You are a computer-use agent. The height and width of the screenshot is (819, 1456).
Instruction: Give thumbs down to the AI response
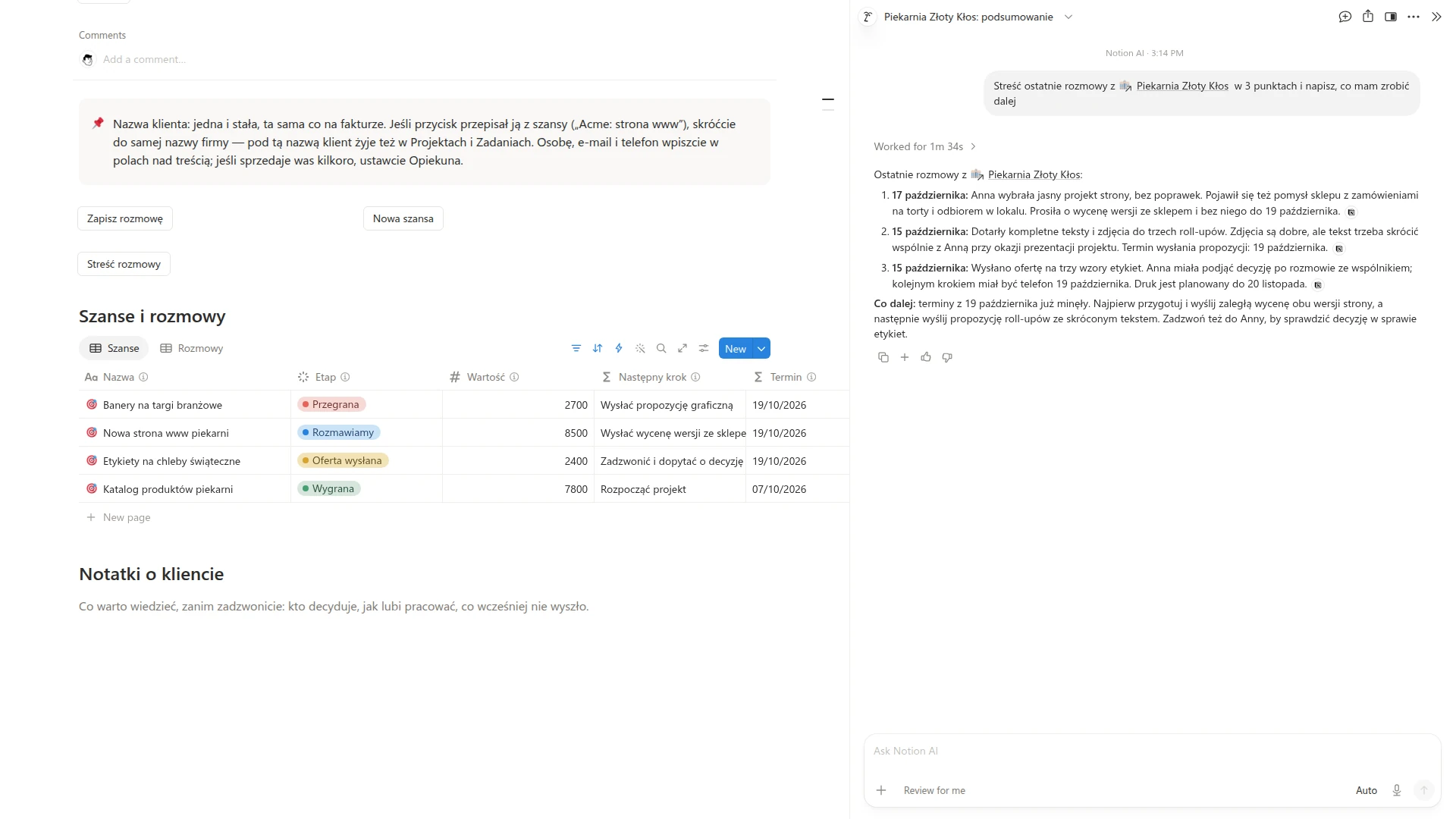tap(946, 357)
